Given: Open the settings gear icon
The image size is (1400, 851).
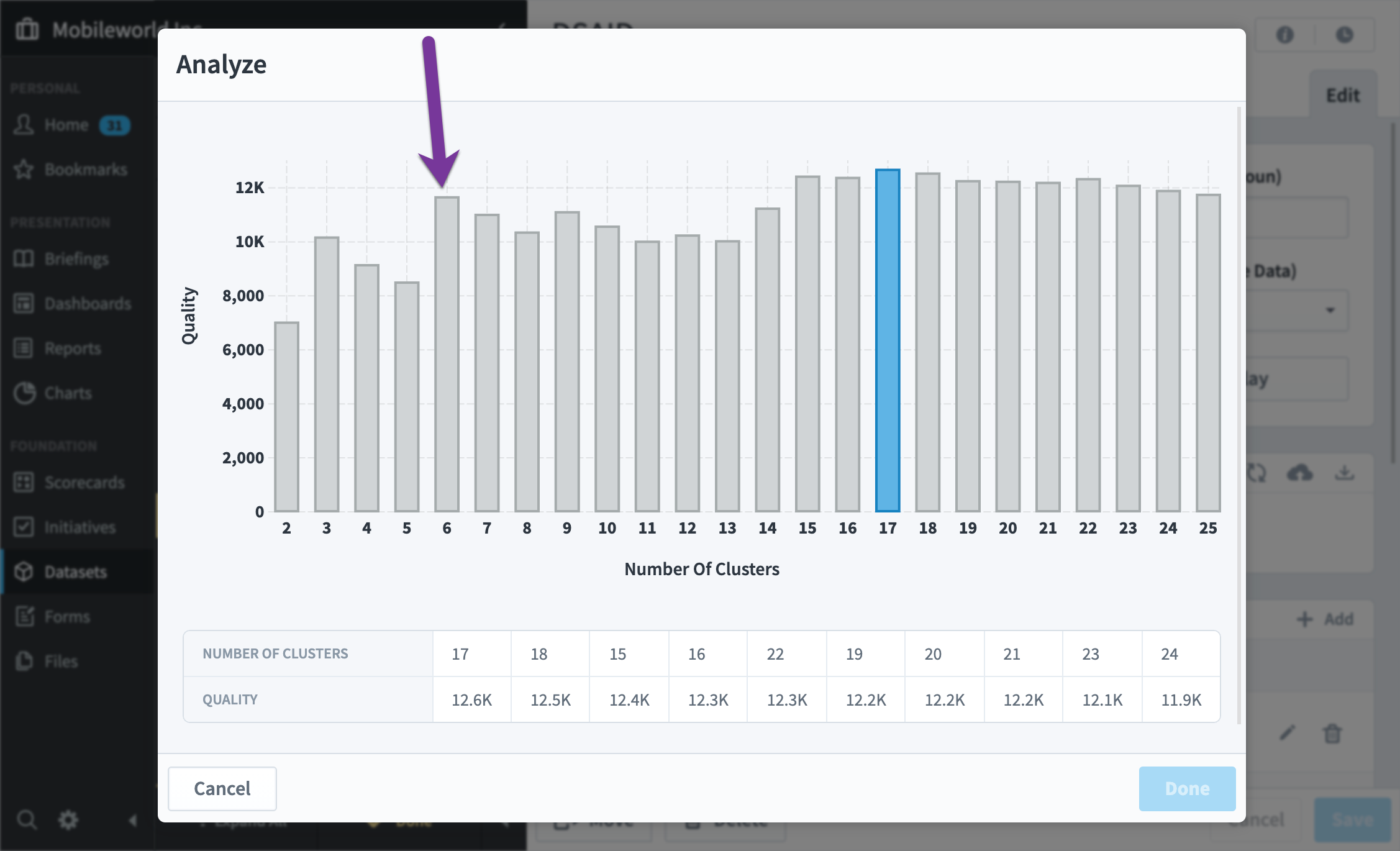Looking at the screenshot, I should click(x=68, y=820).
